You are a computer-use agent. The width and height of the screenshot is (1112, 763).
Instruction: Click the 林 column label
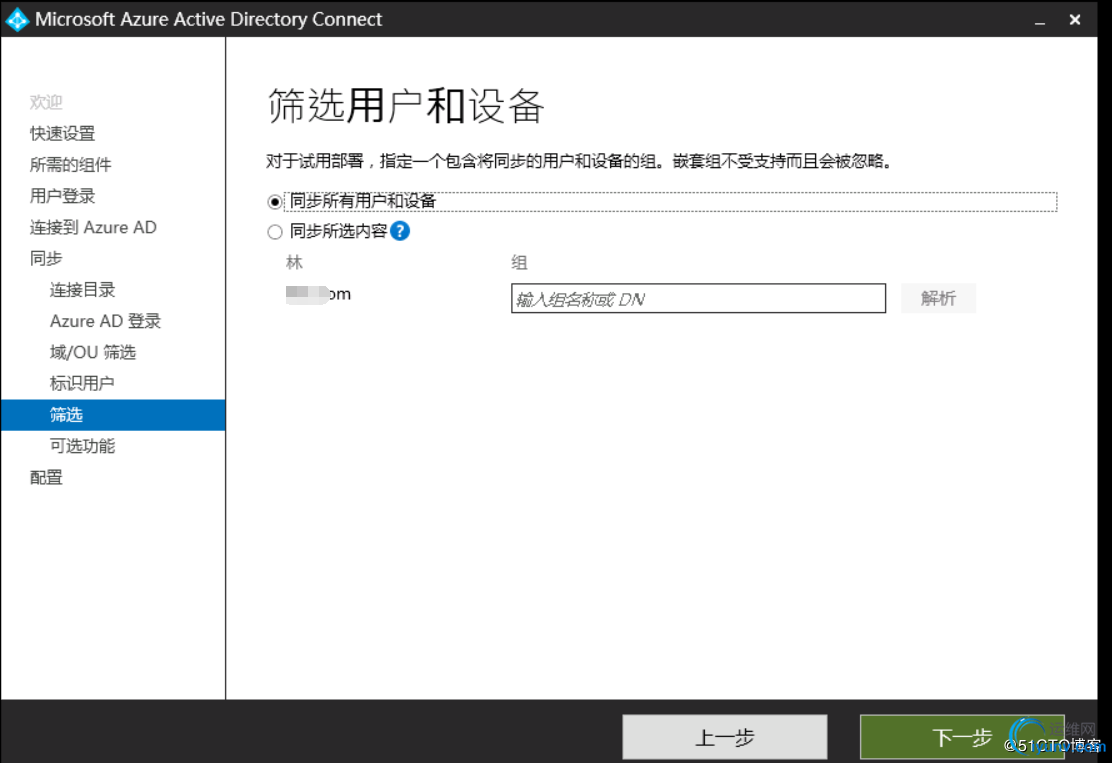click(x=294, y=262)
